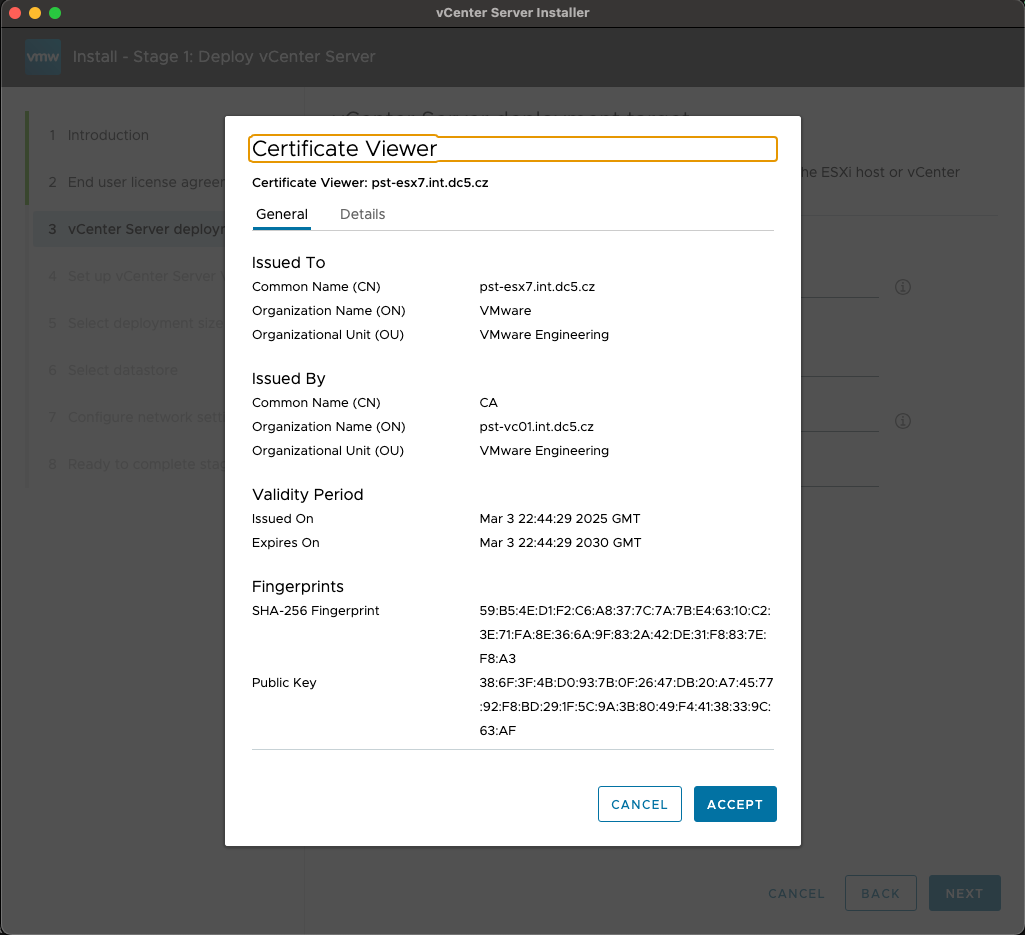Minimize the installer window with yellow button
Screen dimensions: 1025x935
coord(35,13)
